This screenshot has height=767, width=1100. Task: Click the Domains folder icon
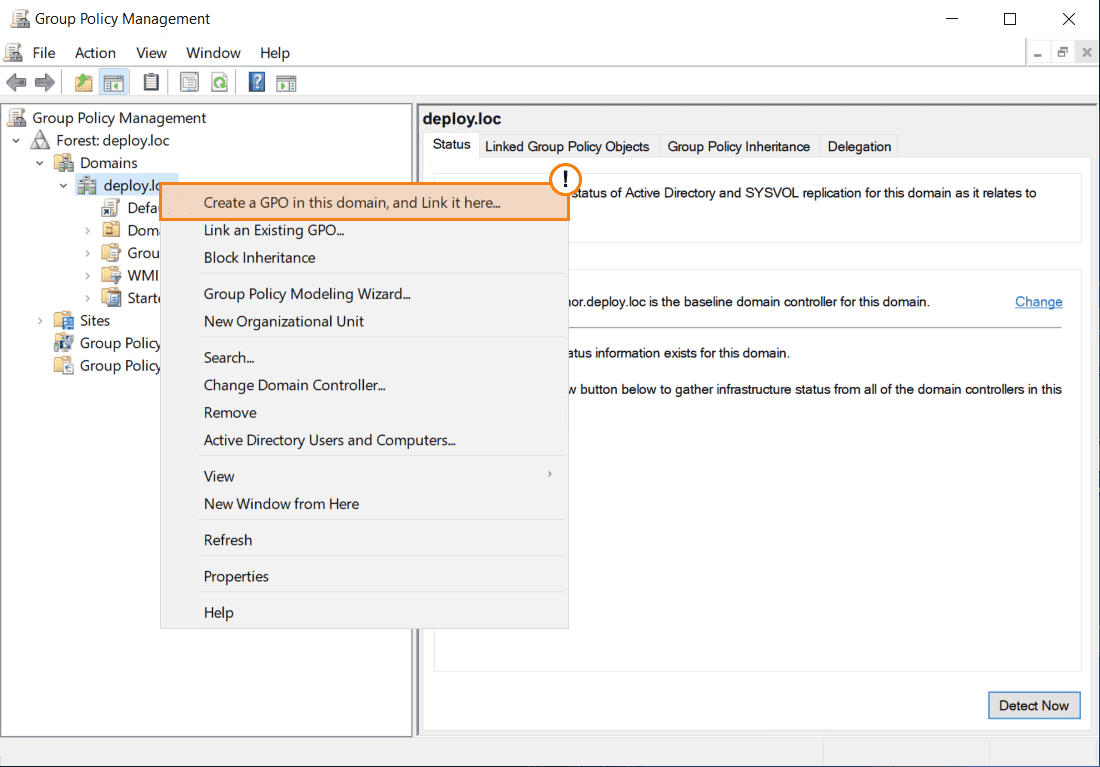coord(64,163)
